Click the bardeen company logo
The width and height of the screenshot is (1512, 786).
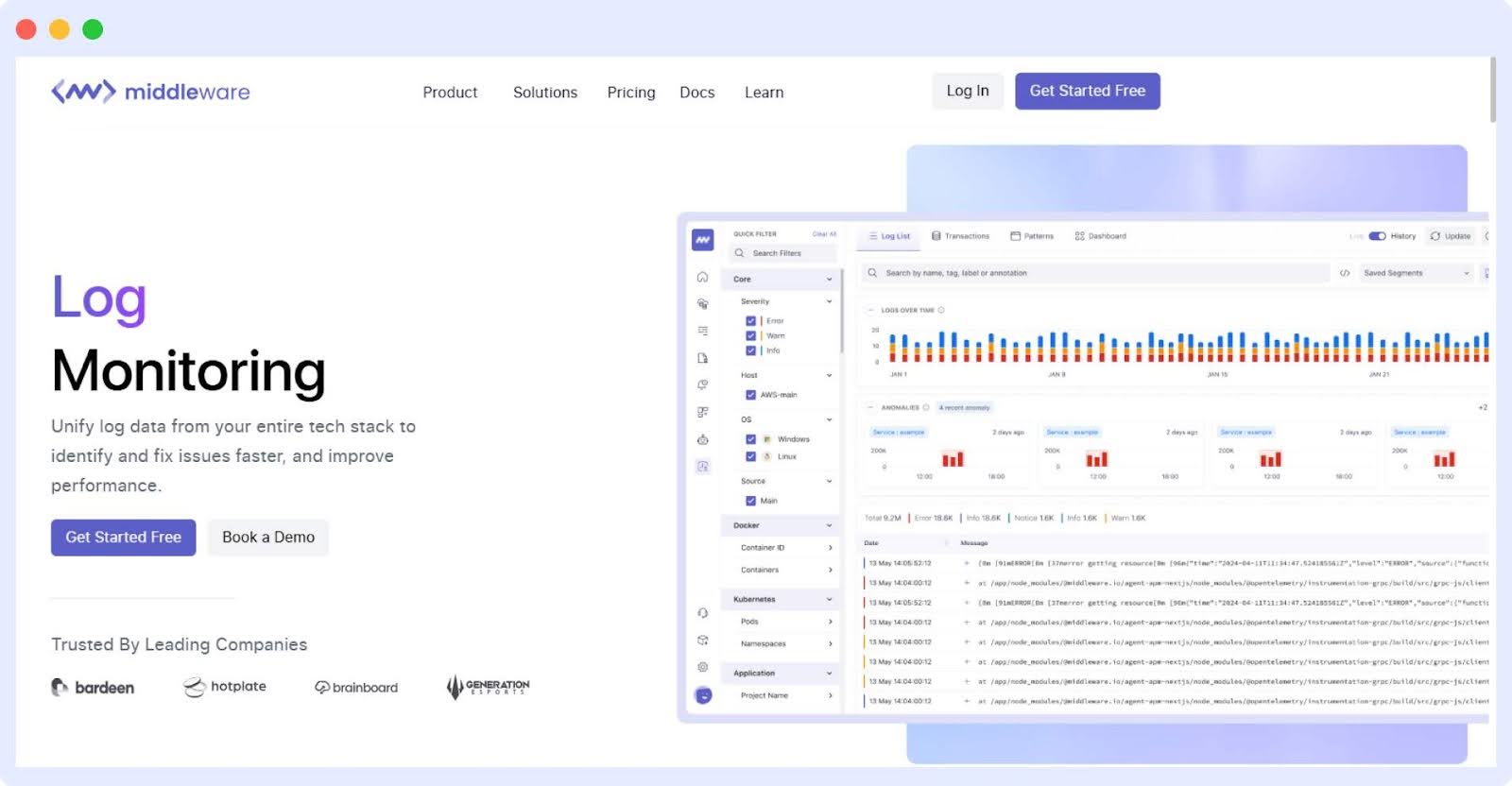coord(93,688)
